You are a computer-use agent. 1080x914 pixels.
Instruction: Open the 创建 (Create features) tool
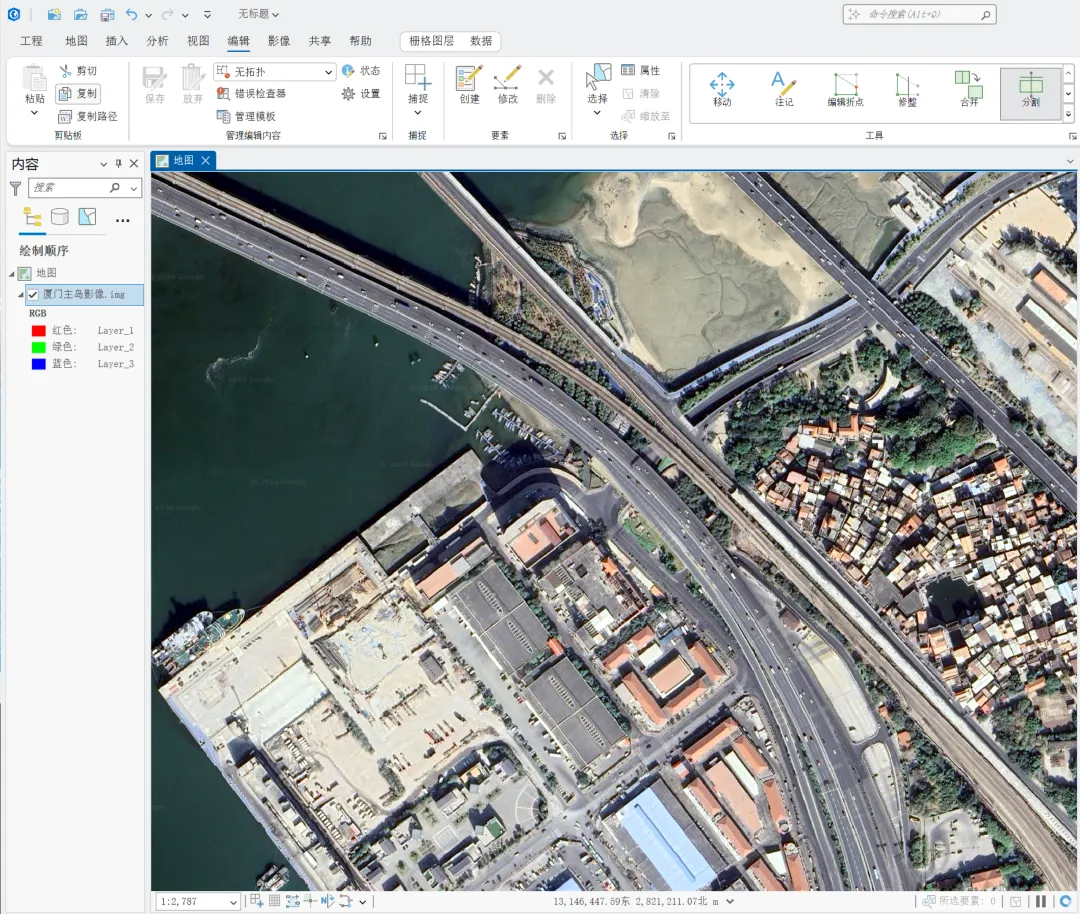click(x=469, y=84)
